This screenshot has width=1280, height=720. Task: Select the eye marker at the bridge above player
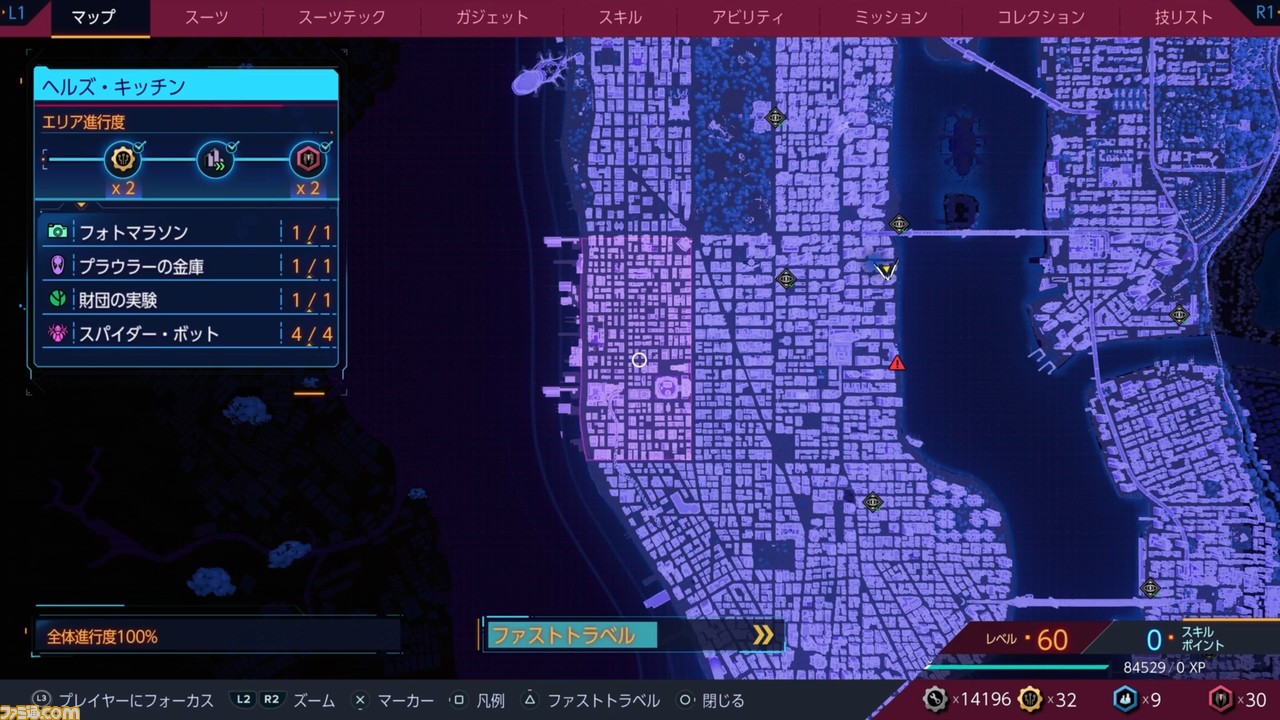pyautogui.click(x=899, y=224)
